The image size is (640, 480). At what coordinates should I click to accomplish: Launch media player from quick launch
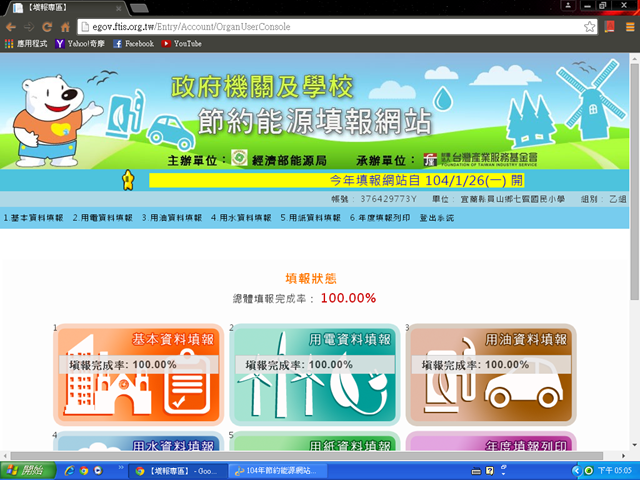[x=98, y=471]
